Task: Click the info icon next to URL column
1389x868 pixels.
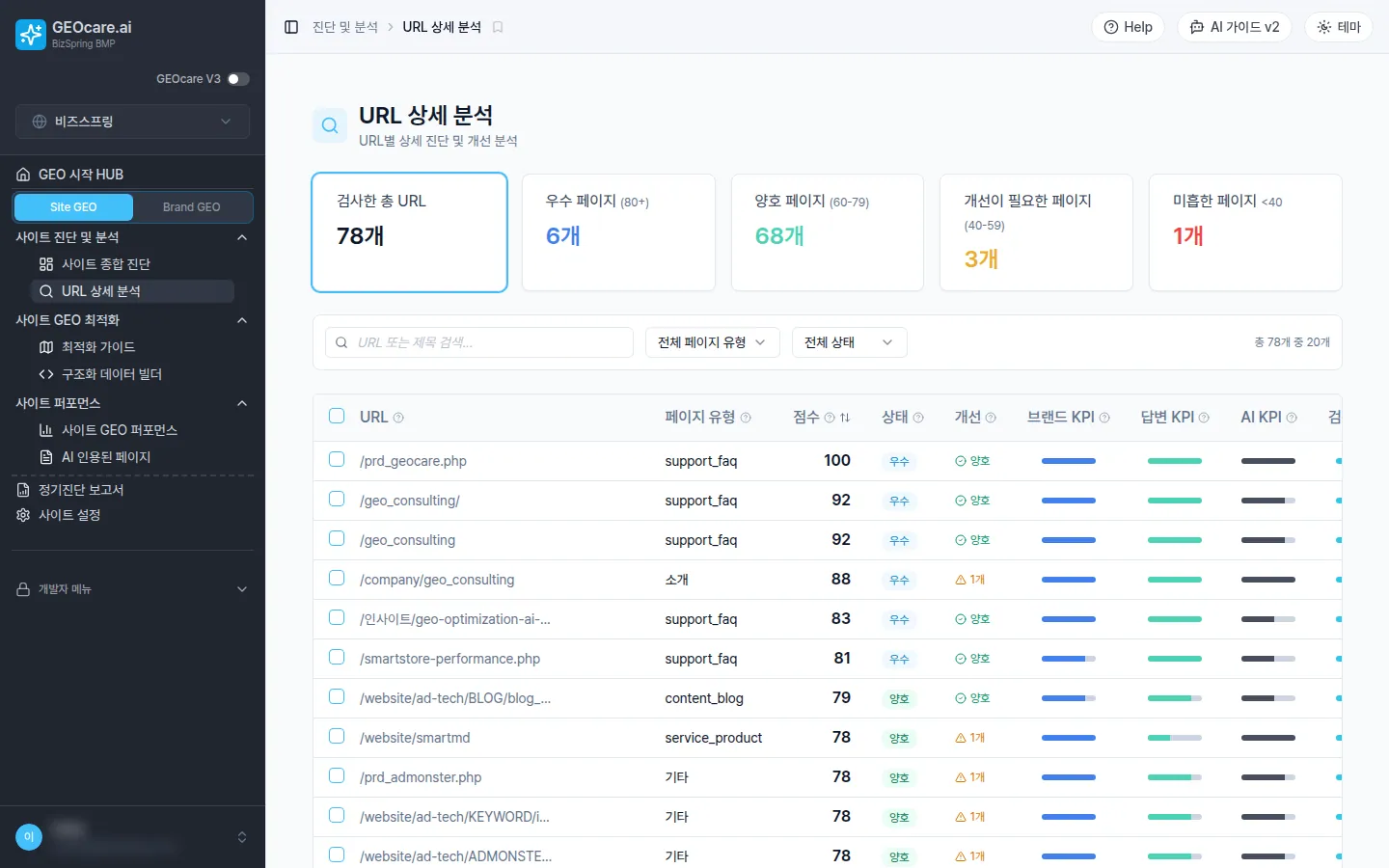Action: [x=398, y=418]
